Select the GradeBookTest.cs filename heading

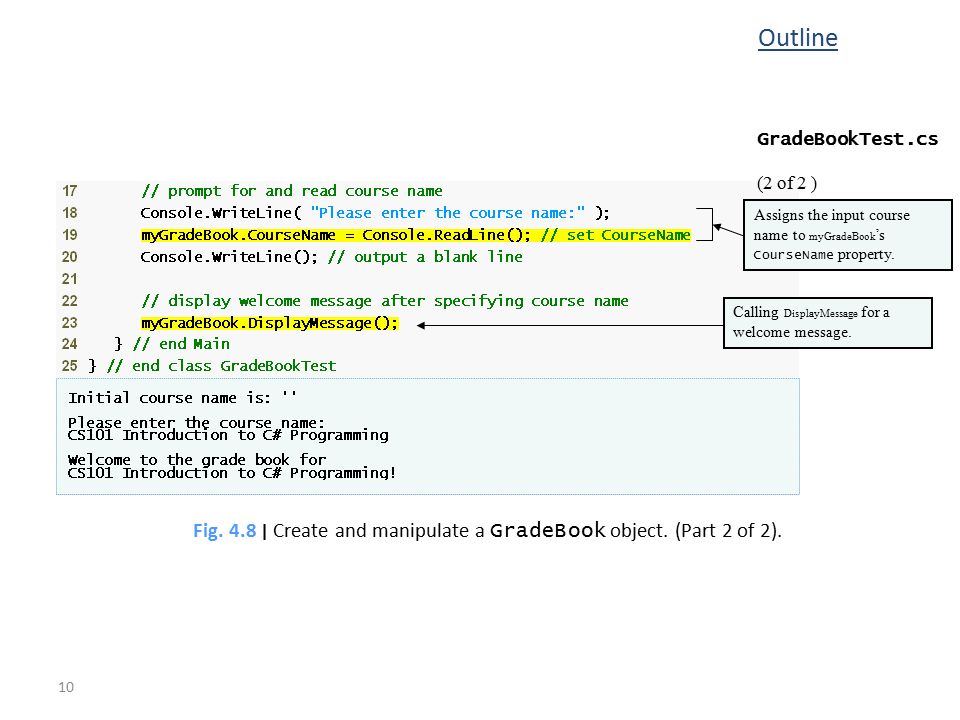[847, 139]
